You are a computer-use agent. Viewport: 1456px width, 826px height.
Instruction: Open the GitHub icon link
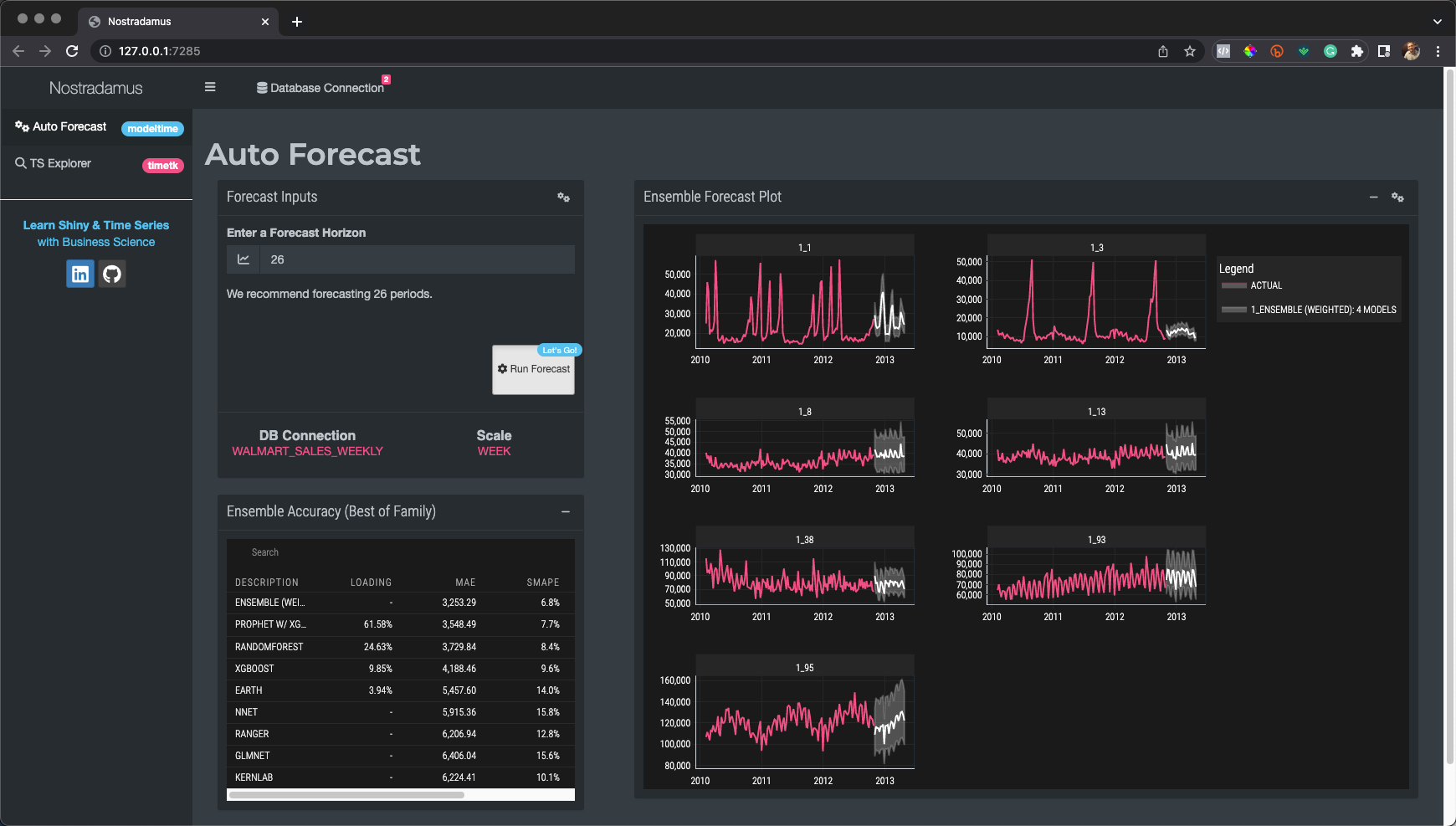pyautogui.click(x=112, y=274)
